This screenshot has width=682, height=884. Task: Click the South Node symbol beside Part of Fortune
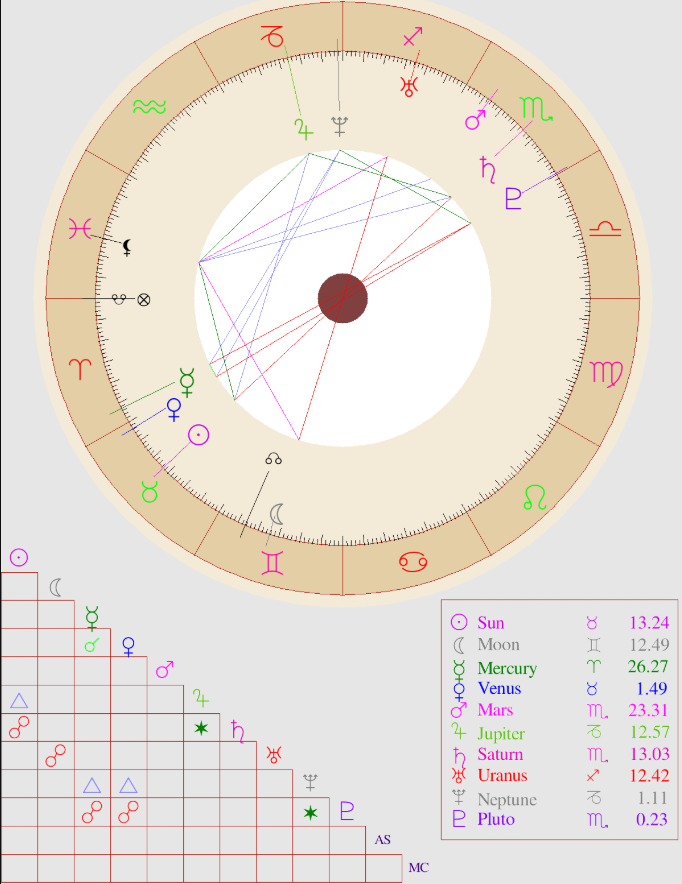coord(119,299)
